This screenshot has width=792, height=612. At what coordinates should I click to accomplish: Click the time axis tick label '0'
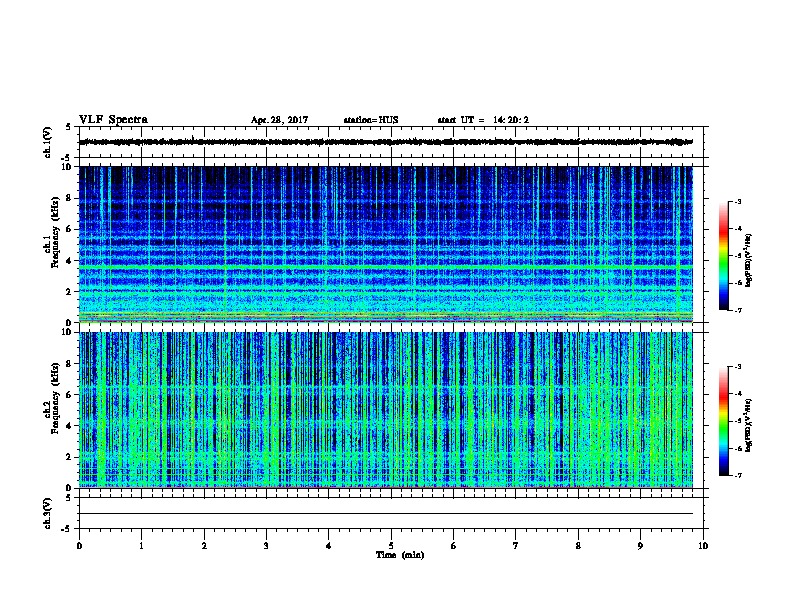click(79, 546)
